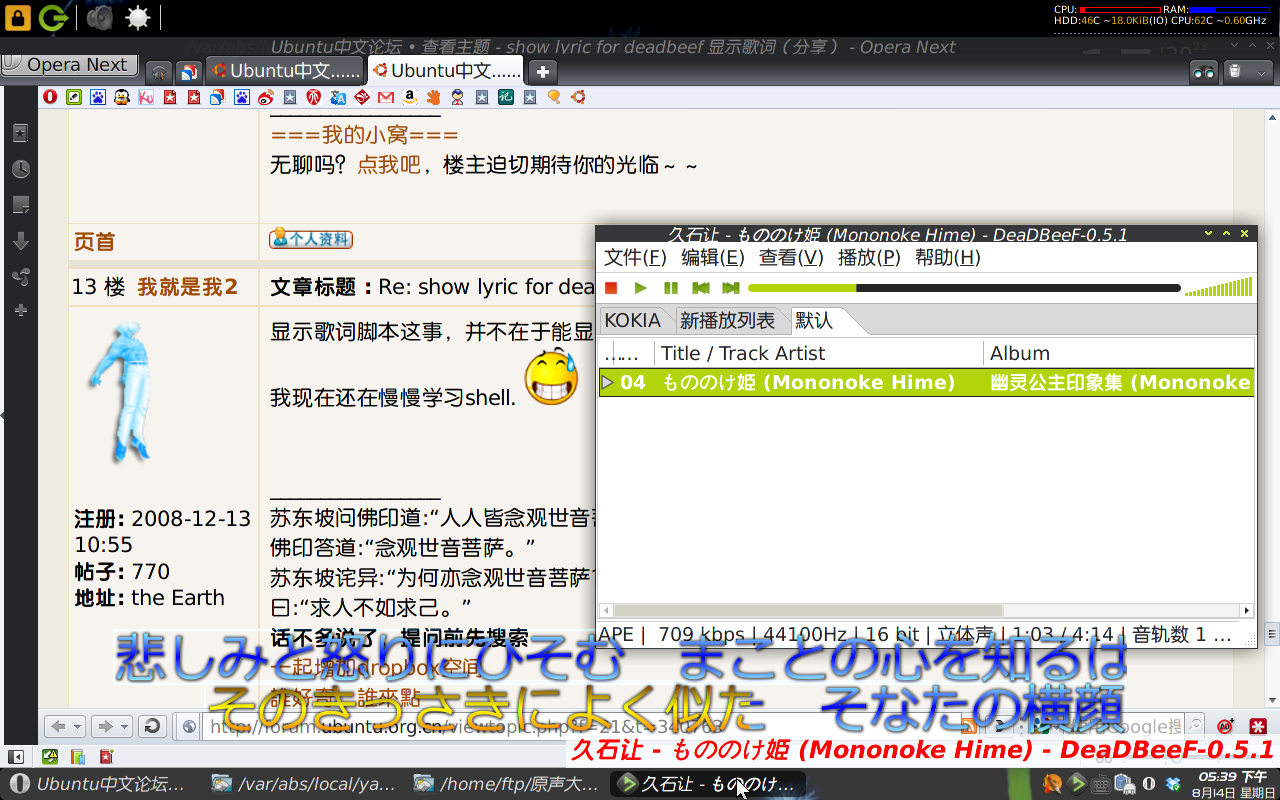Open the 帮助(H) menu in DeaDBeeF
1280x800 pixels.
click(947, 258)
